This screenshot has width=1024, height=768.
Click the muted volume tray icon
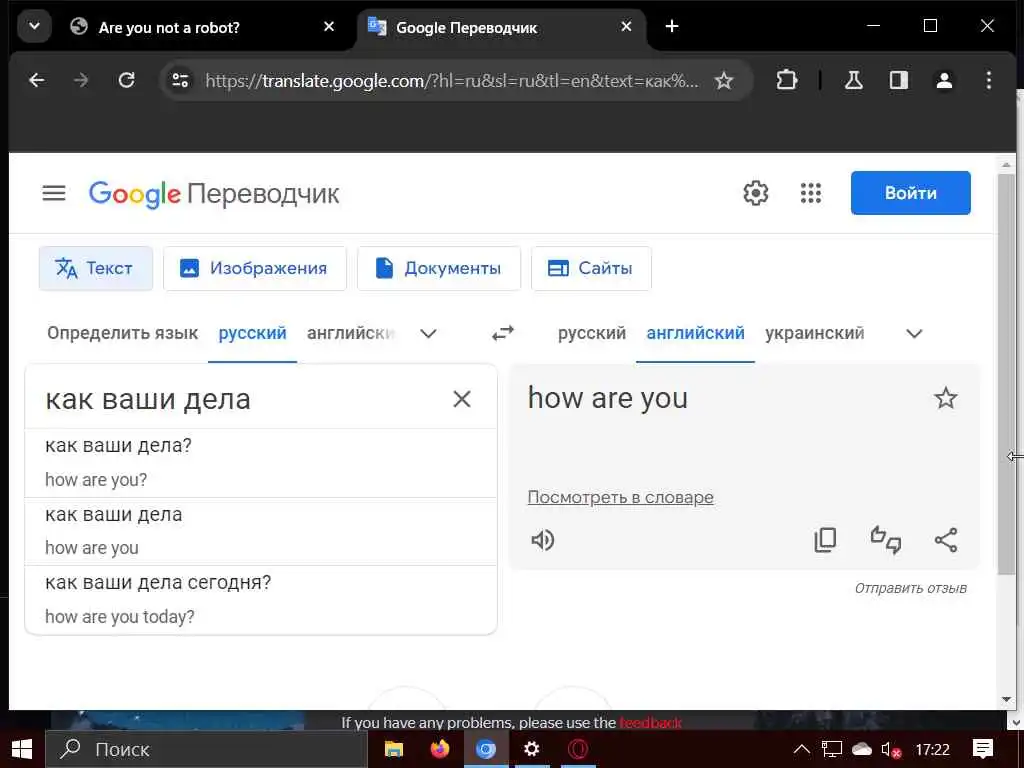click(891, 750)
